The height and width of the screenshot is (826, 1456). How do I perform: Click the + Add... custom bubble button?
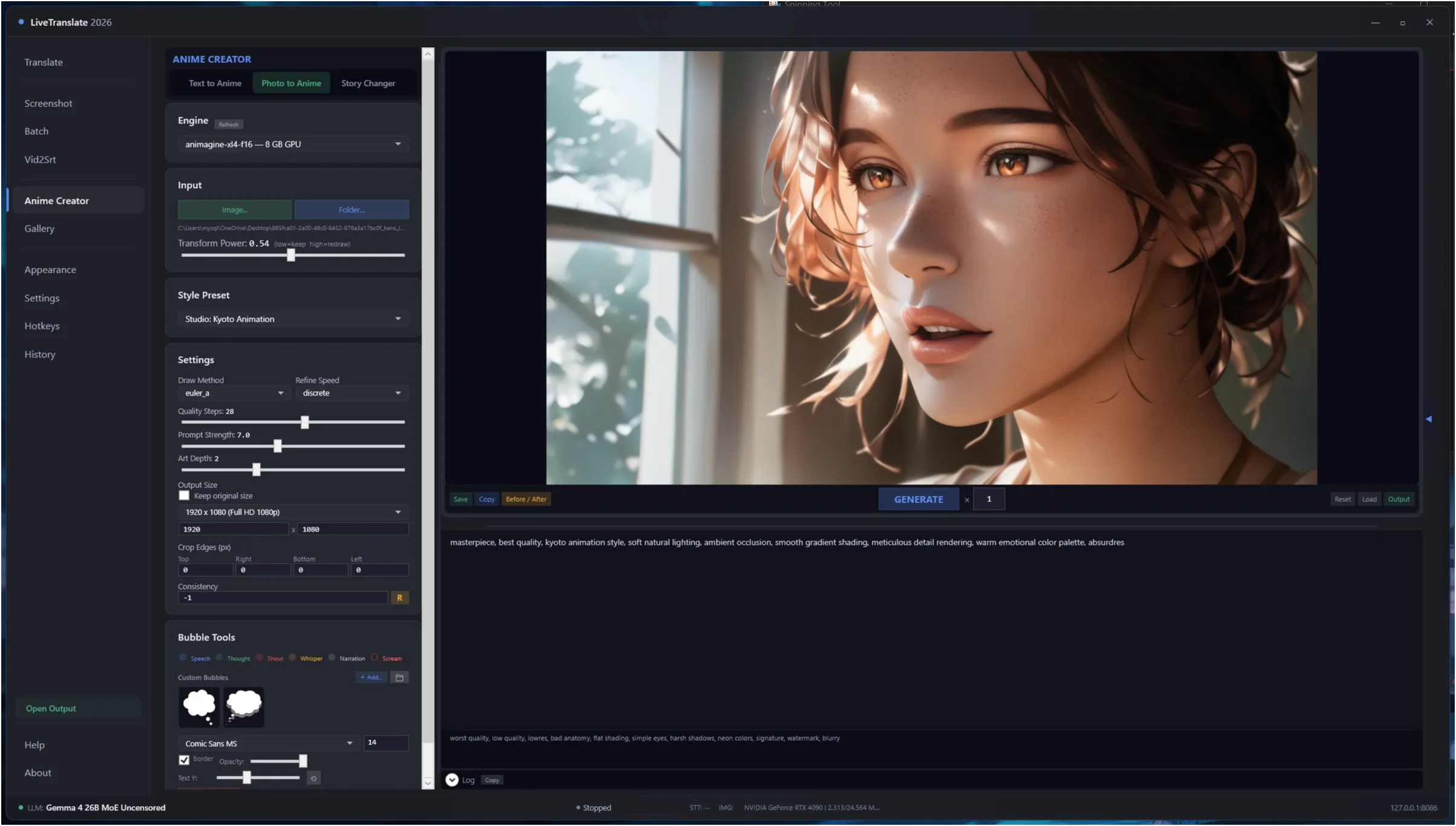[x=371, y=677]
